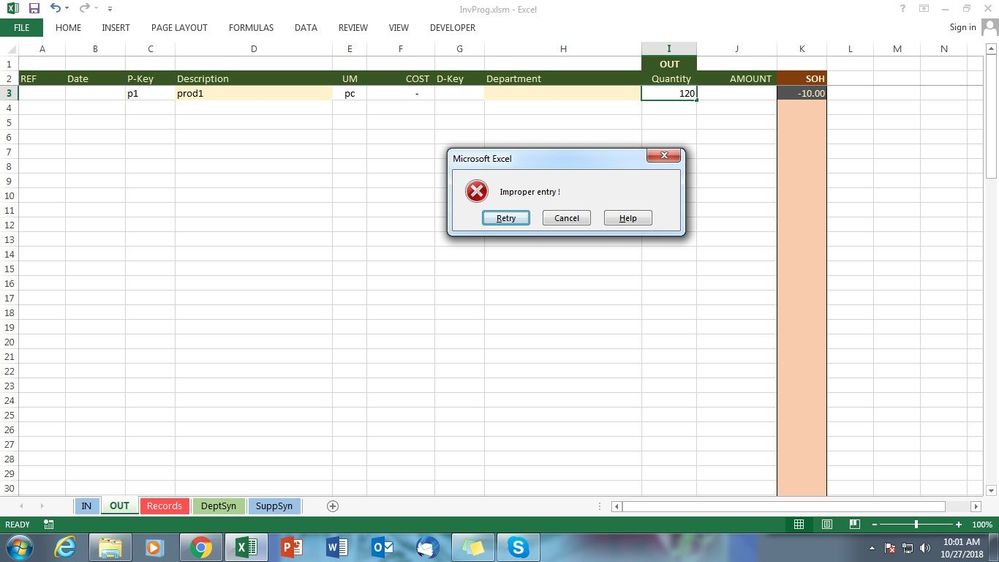Viewport: 999px width, 562px height.
Task: Click Help in the error dialog
Action: (628, 218)
